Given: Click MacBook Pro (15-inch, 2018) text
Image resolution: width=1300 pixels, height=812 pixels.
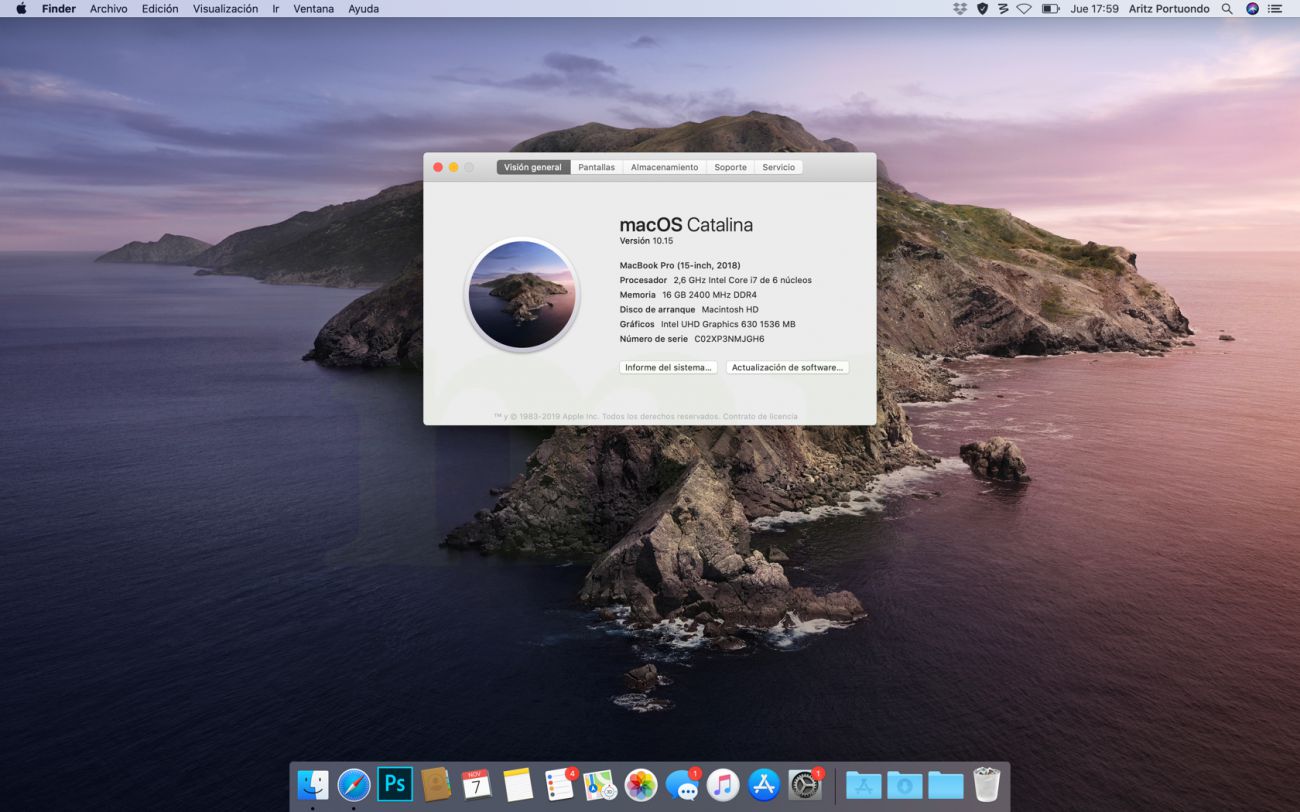Looking at the screenshot, I should 680,265.
